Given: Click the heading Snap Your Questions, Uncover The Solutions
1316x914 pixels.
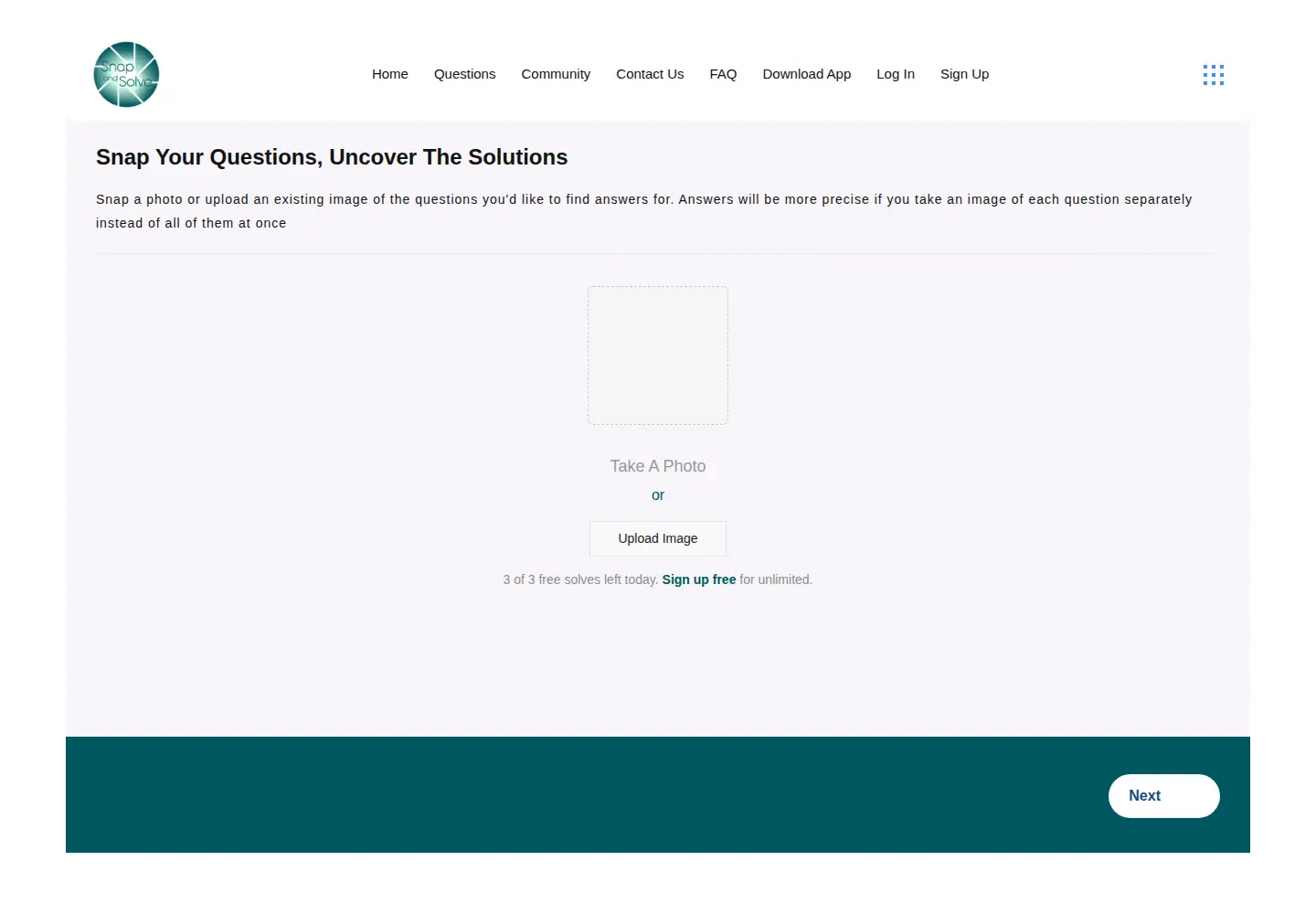Looking at the screenshot, I should coord(332,157).
